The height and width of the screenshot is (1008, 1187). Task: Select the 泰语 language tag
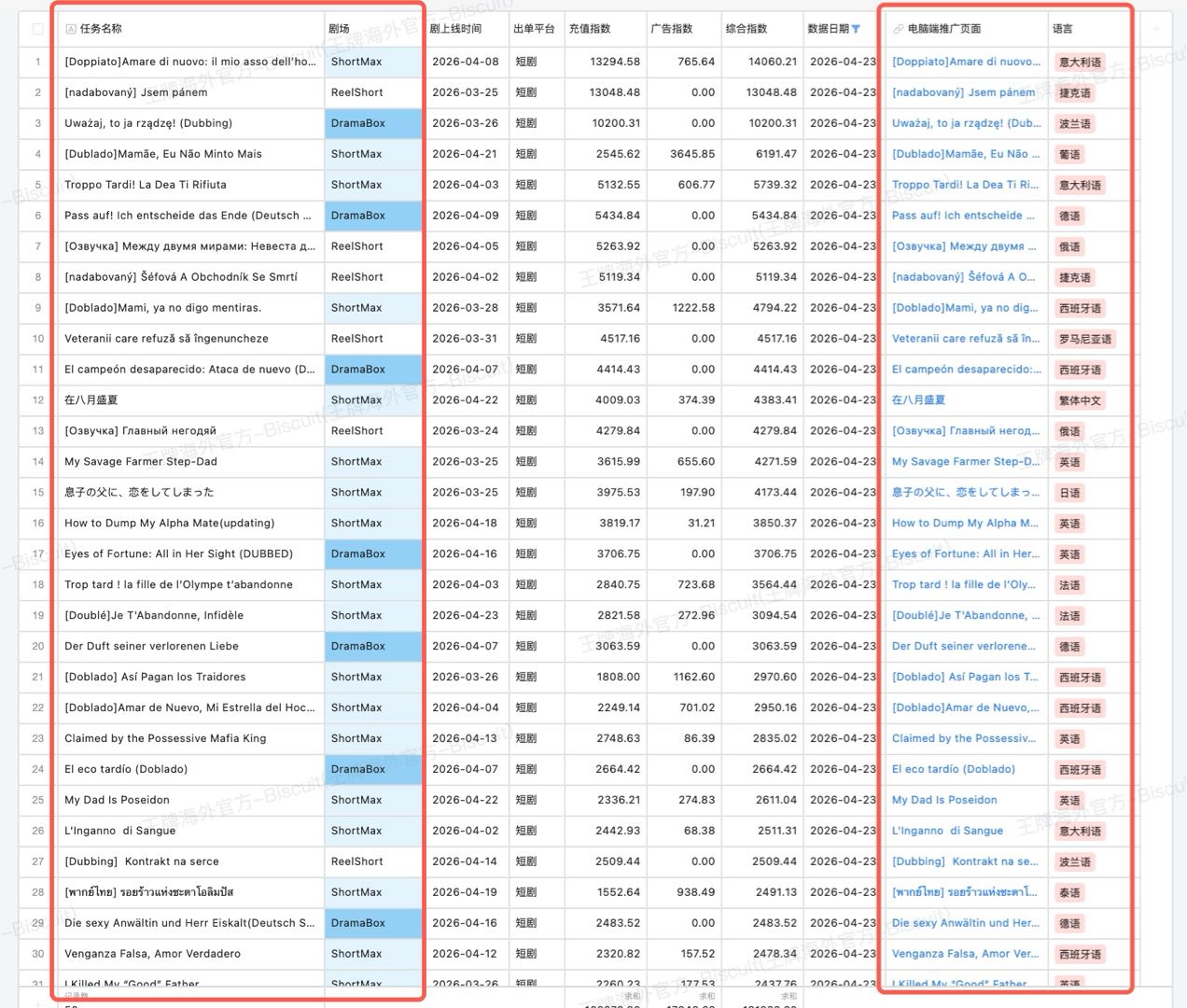(1069, 892)
